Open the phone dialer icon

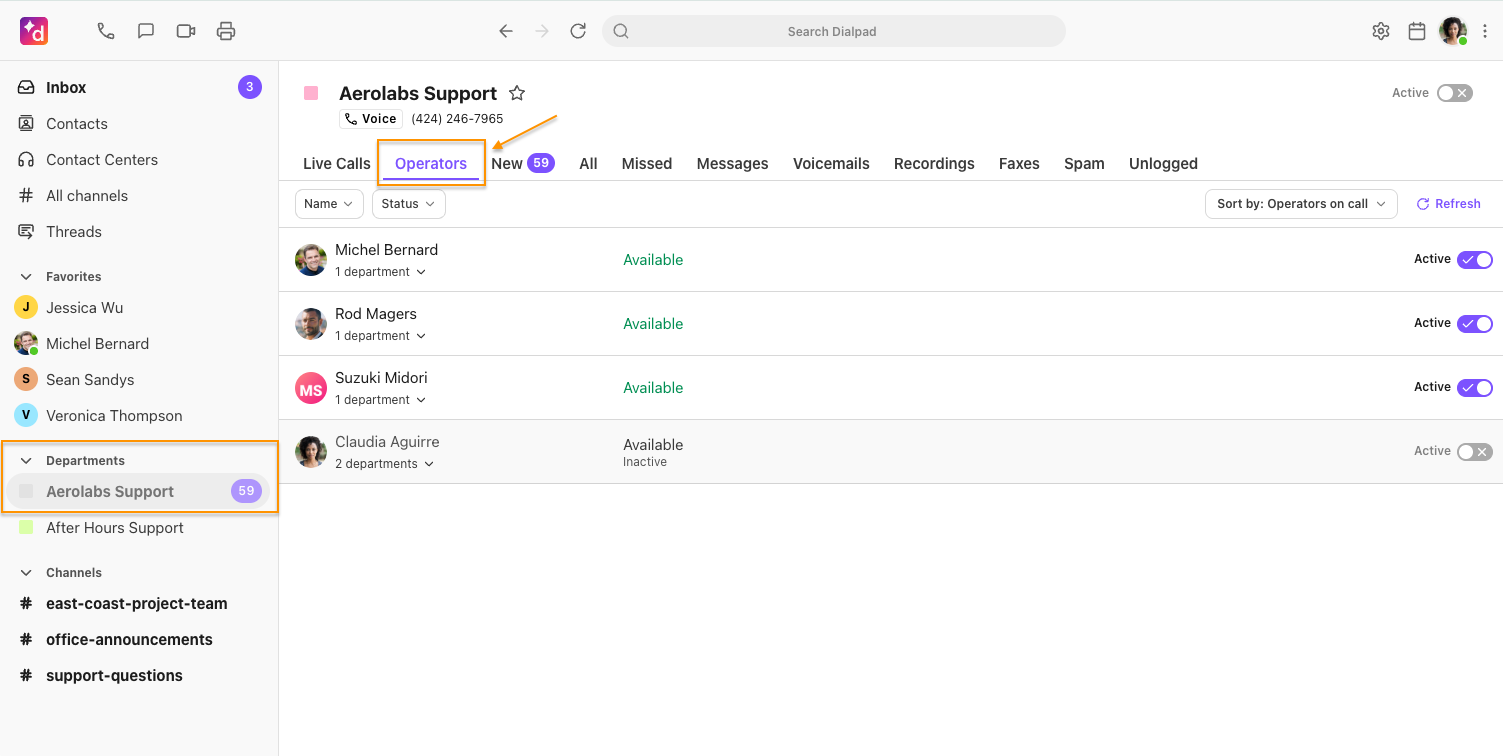pyautogui.click(x=106, y=31)
